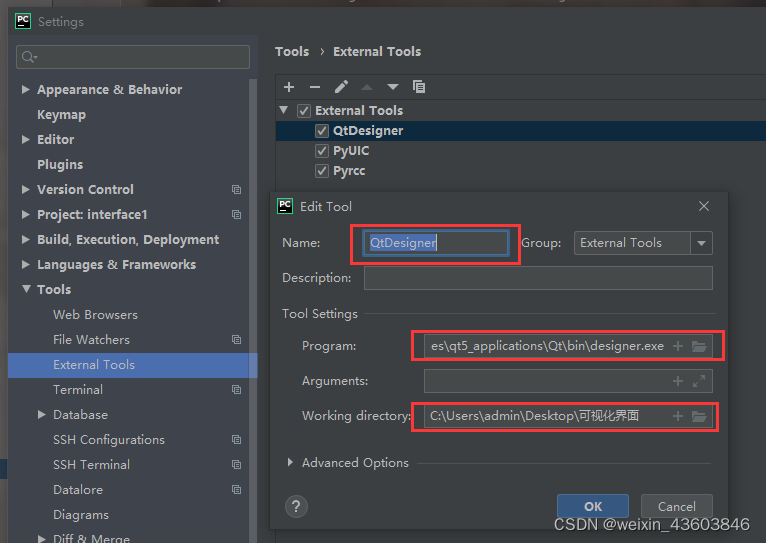Remove selected tool with minus icon

[x=315, y=87]
